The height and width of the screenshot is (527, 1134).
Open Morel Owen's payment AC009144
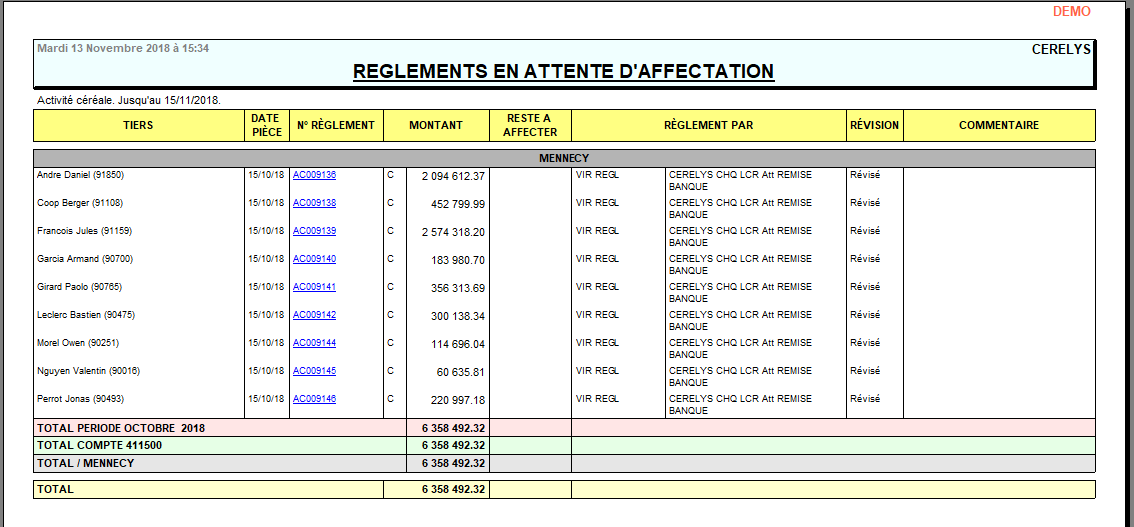pyautogui.click(x=314, y=343)
